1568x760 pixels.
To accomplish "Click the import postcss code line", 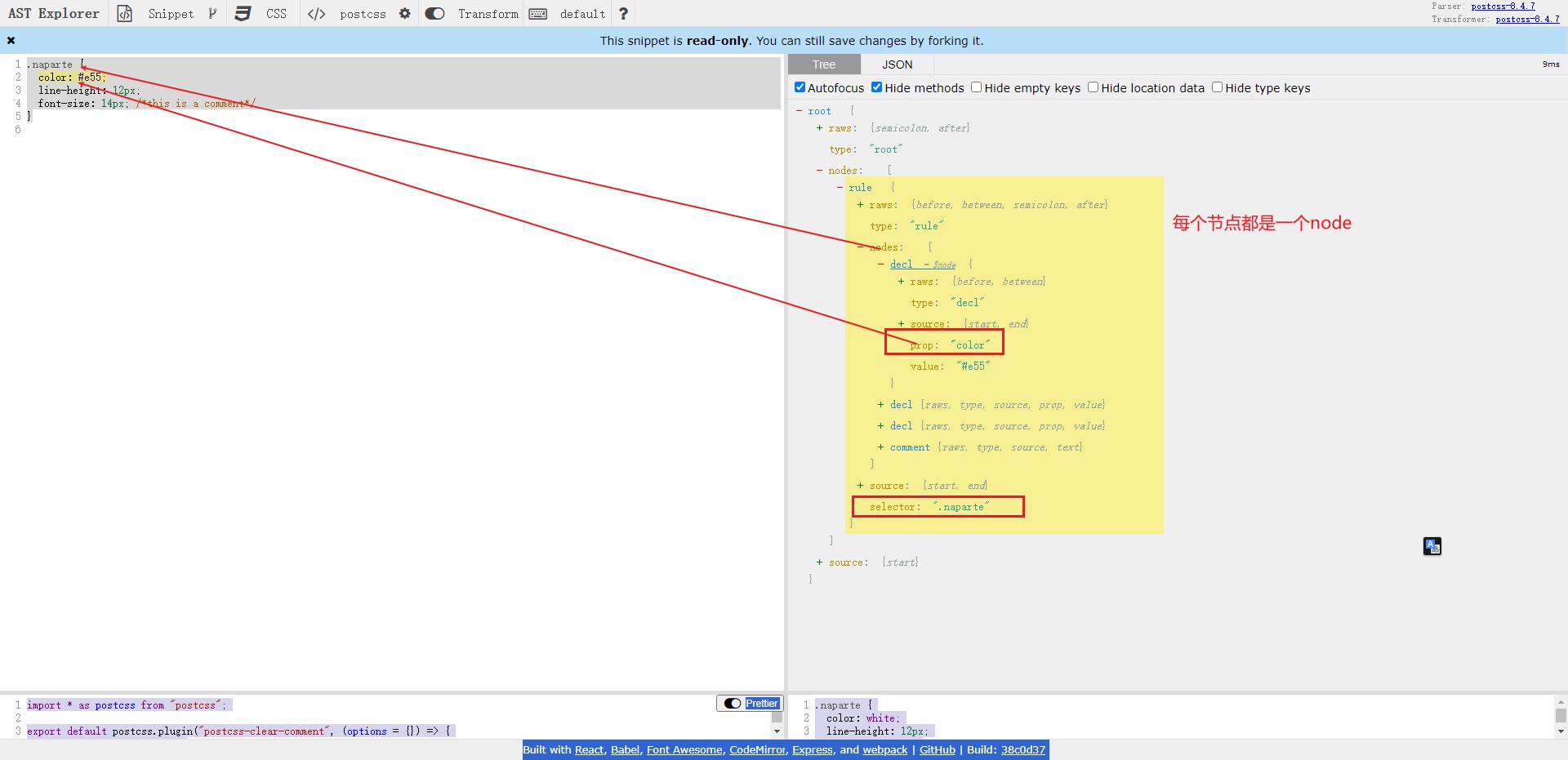I will [127, 705].
